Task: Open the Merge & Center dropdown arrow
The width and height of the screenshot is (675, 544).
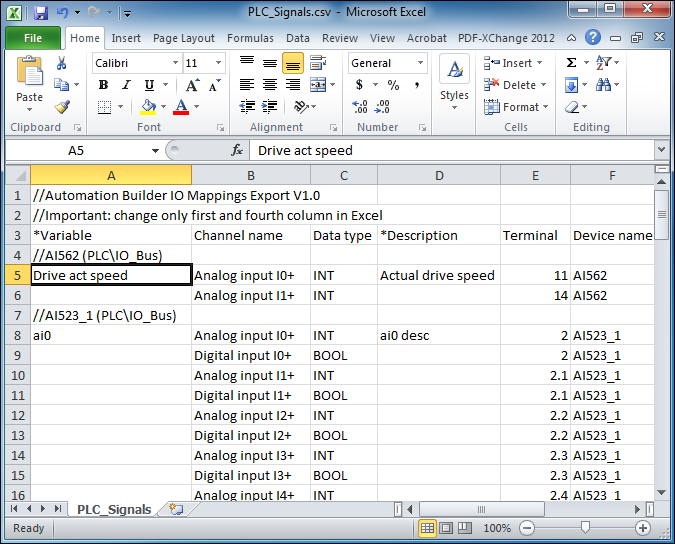Action: (x=332, y=85)
